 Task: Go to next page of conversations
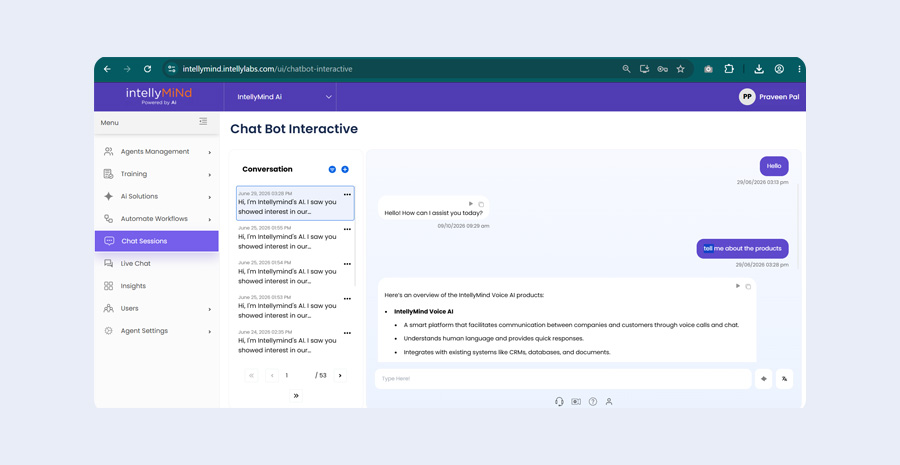tap(340, 375)
